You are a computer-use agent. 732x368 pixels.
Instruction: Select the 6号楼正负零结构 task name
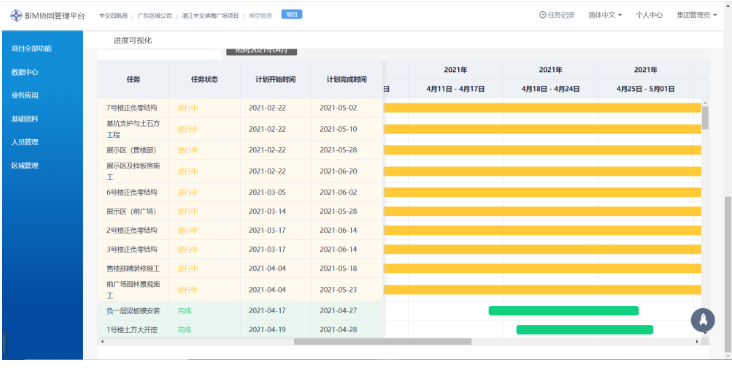pyautogui.click(x=132, y=192)
